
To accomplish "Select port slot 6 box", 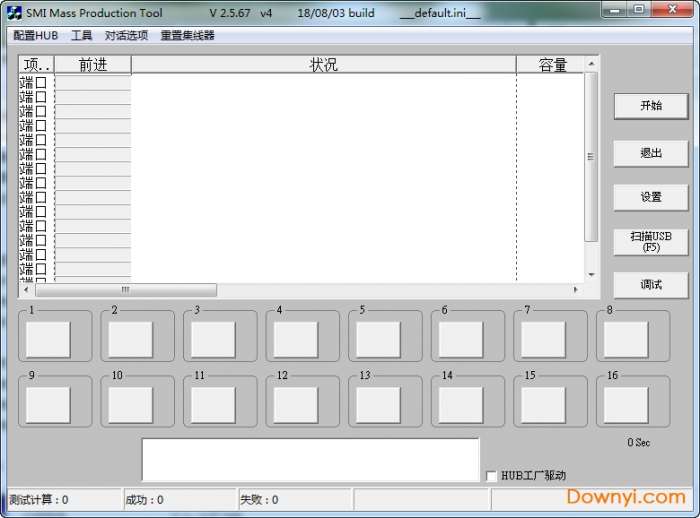I will (x=461, y=340).
